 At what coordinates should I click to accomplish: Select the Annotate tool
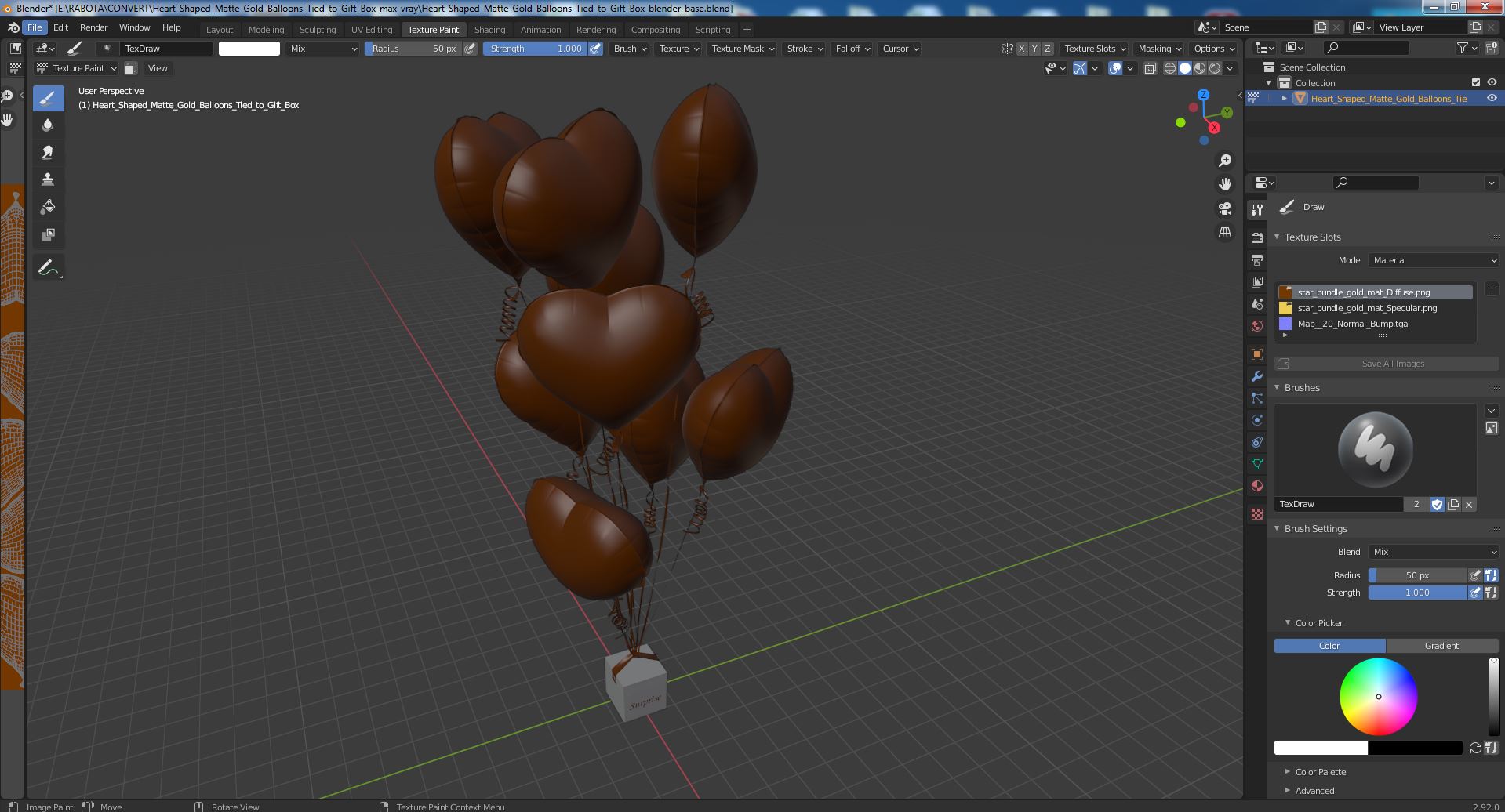(x=48, y=268)
